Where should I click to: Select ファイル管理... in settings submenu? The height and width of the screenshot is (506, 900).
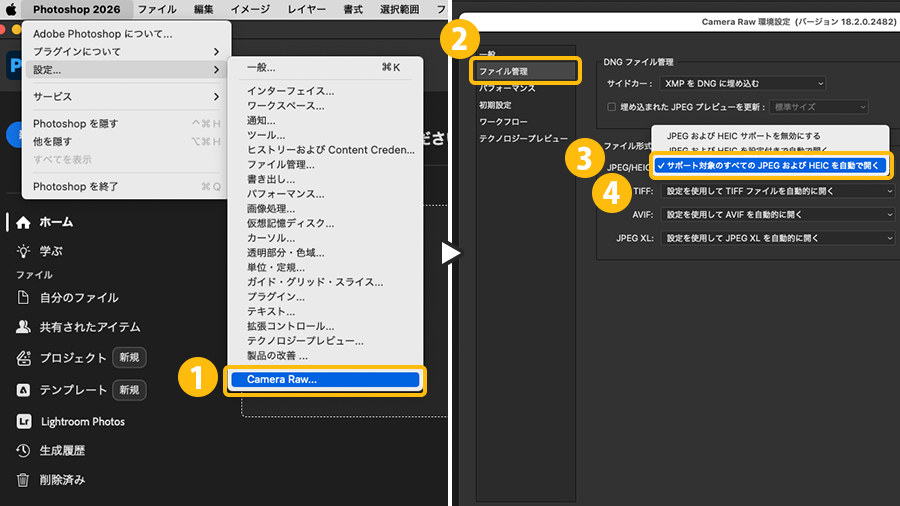[x=325, y=165]
